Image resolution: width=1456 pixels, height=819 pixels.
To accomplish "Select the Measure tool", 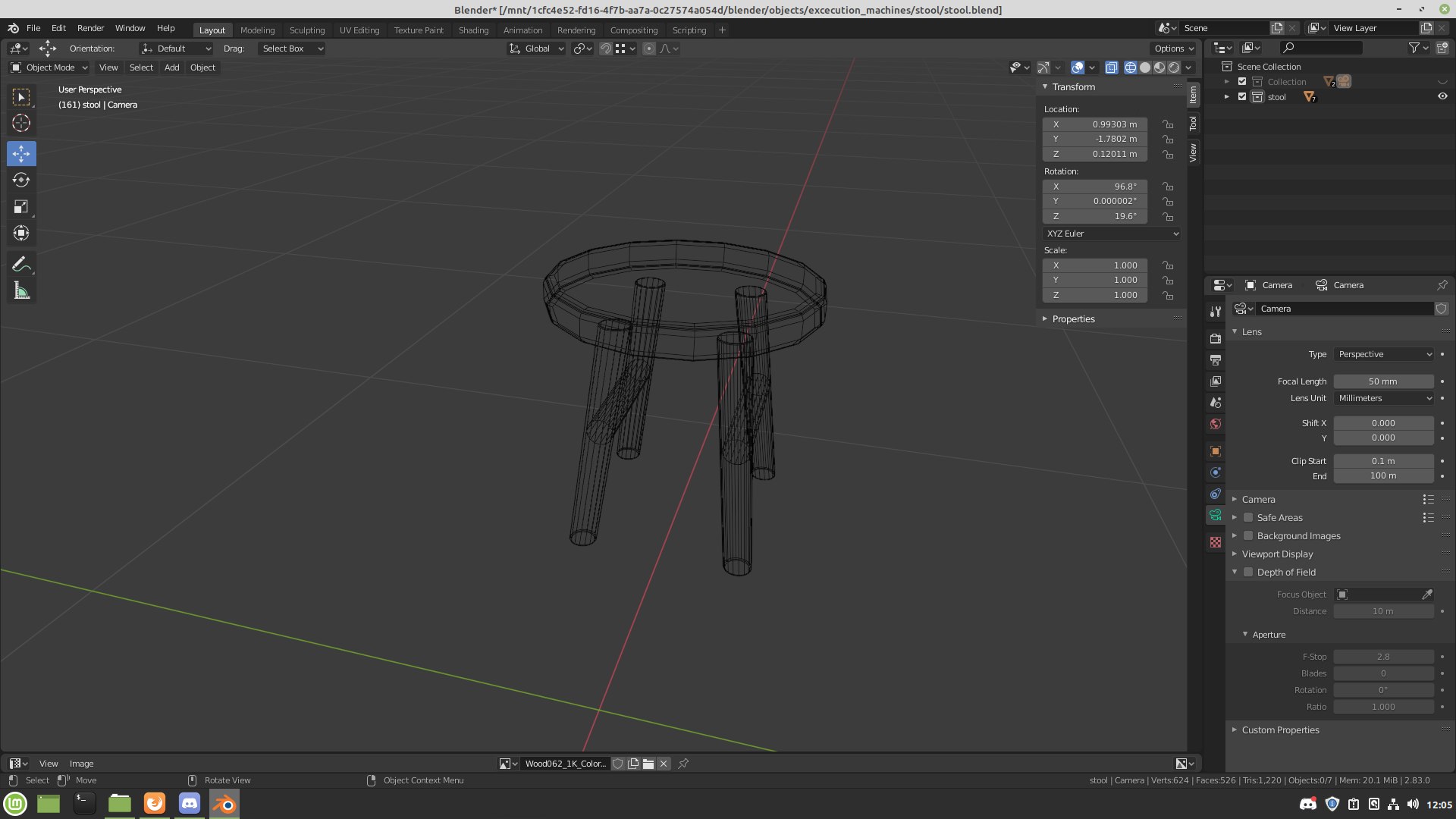I will pos(21,290).
